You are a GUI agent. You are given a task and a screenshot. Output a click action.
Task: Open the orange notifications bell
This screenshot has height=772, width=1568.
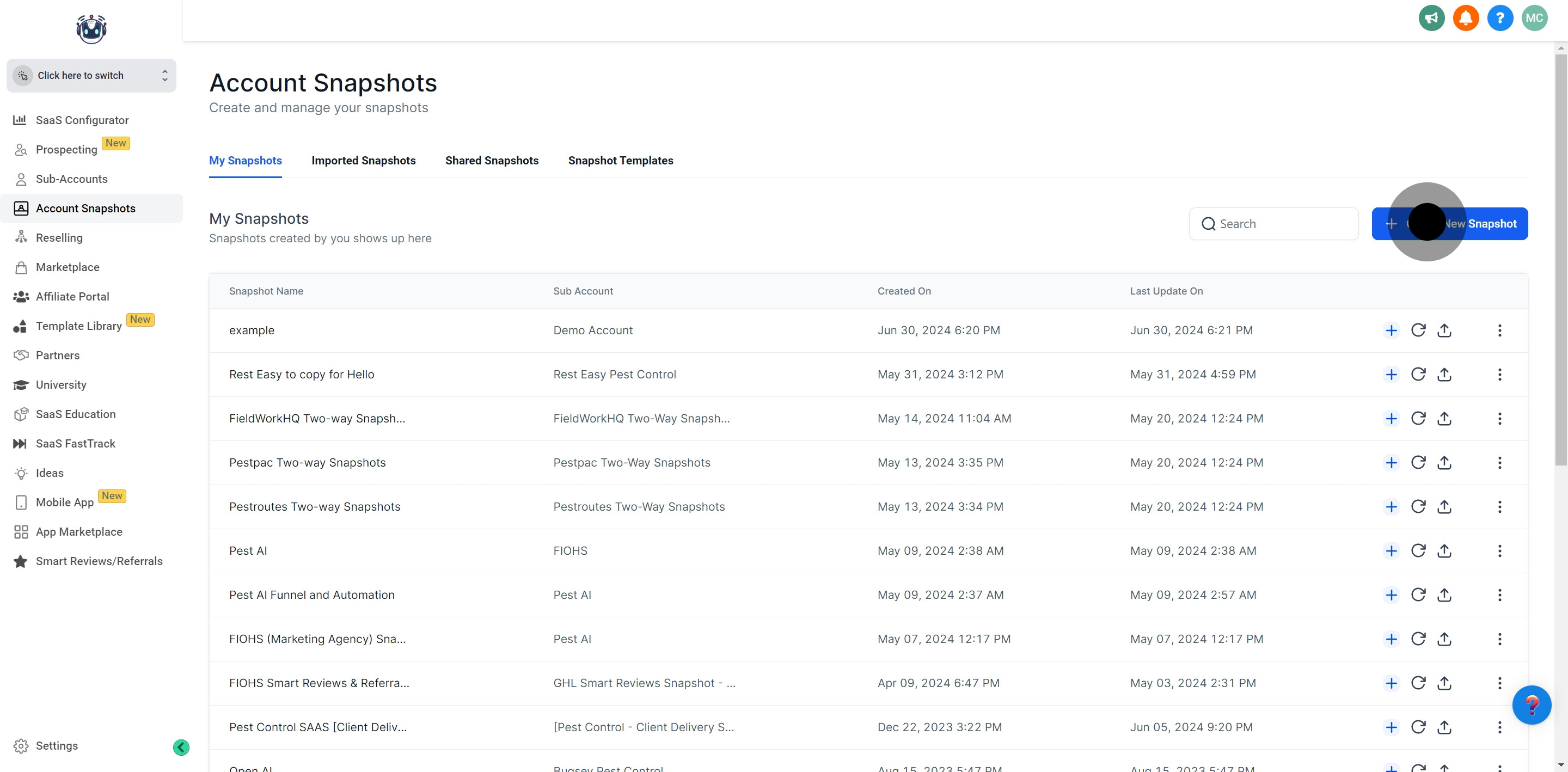pyautogui.click(x=1465, y=17)
